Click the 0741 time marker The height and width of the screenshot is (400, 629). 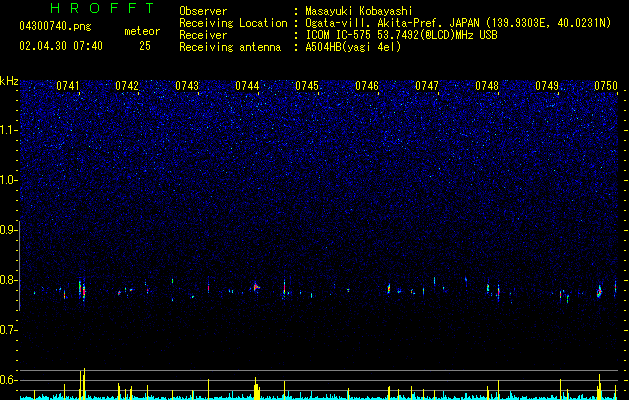tap(68, 86)
